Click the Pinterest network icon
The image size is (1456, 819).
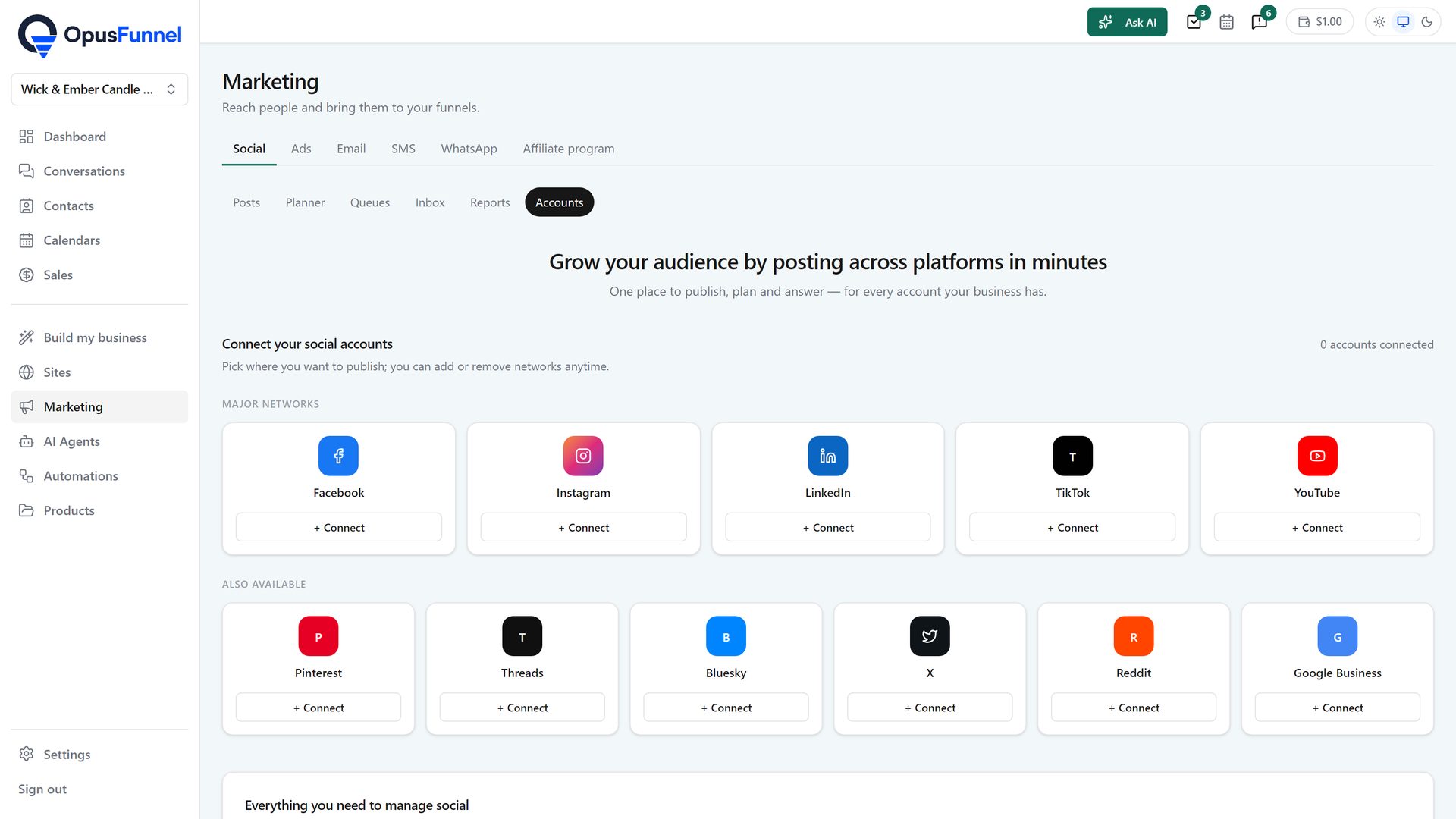tap(318, 636)
